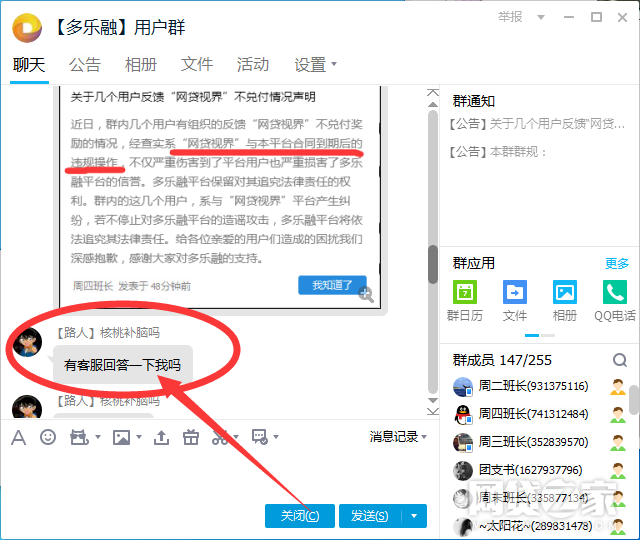Click the 举报 report link
Image resolution: width=640 pixels, height=540 pixels.
(510, 17)
